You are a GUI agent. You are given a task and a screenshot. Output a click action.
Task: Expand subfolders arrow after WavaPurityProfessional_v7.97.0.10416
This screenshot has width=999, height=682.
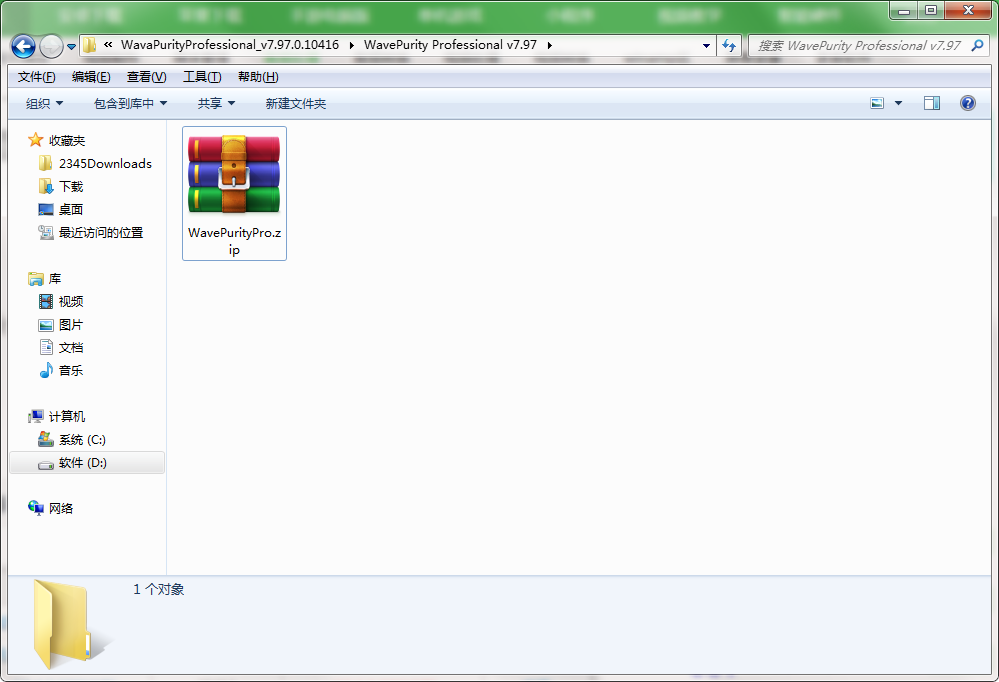tap(352, 45)
